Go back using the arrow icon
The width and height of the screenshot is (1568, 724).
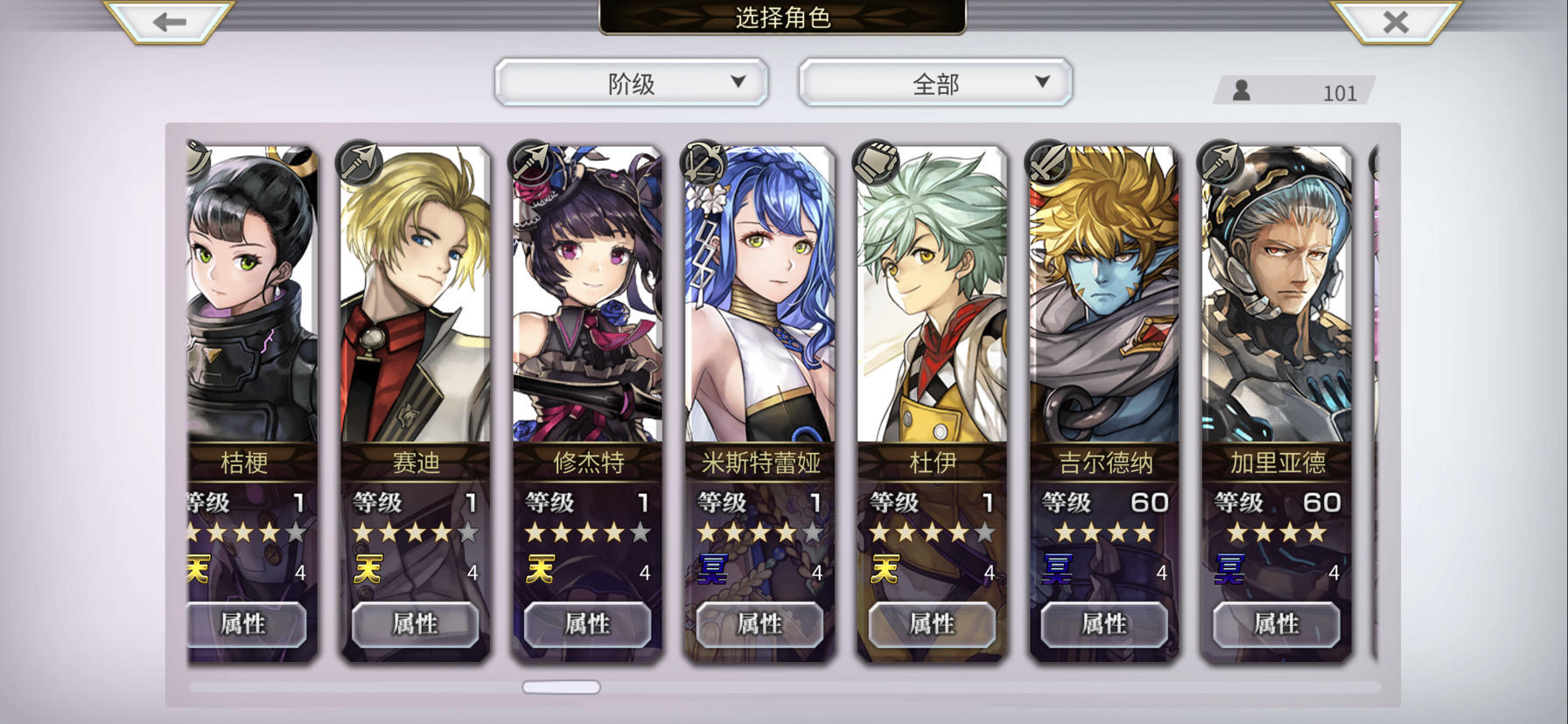pyautogui.click(x=169, y=22)
